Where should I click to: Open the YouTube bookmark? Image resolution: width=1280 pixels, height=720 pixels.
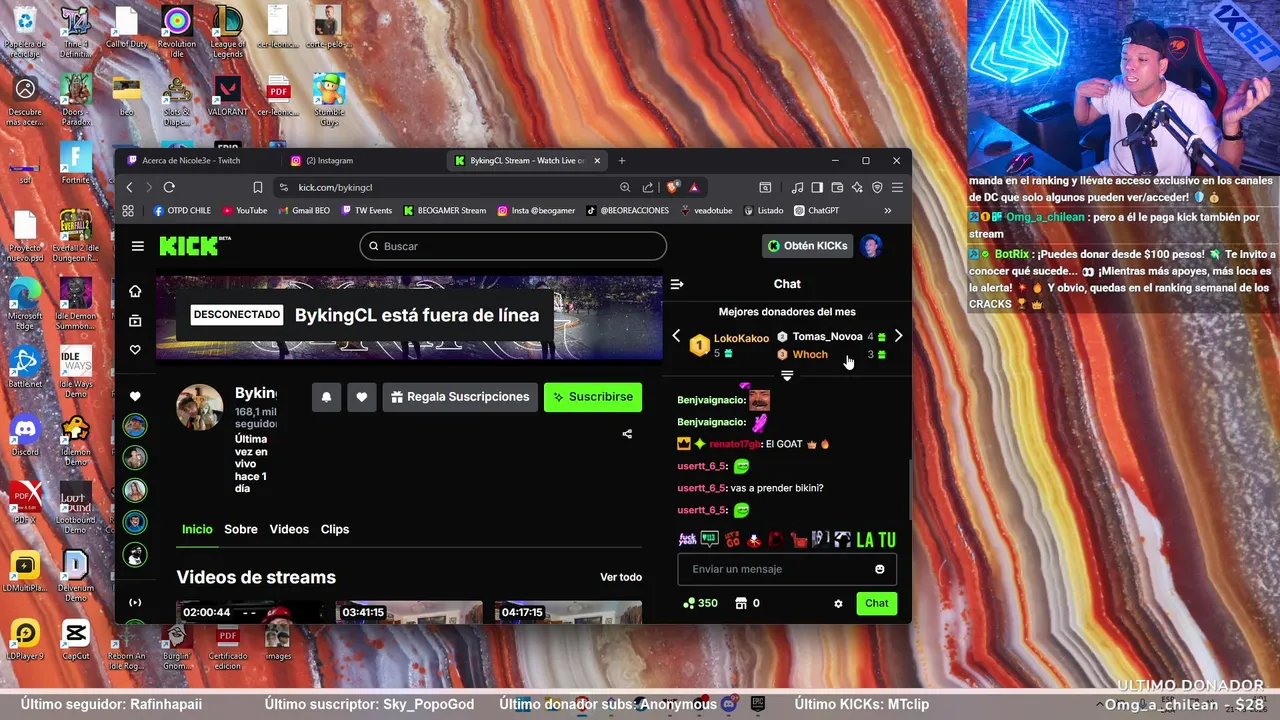245,211
